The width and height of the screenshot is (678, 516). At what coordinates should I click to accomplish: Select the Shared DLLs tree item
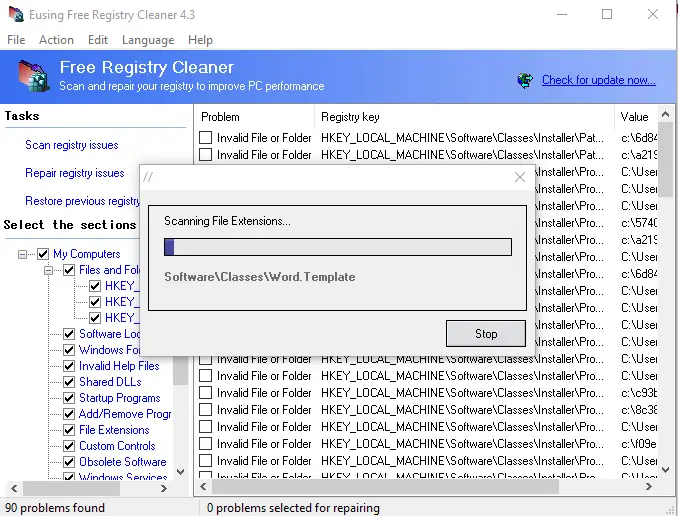tap(110, 382)
